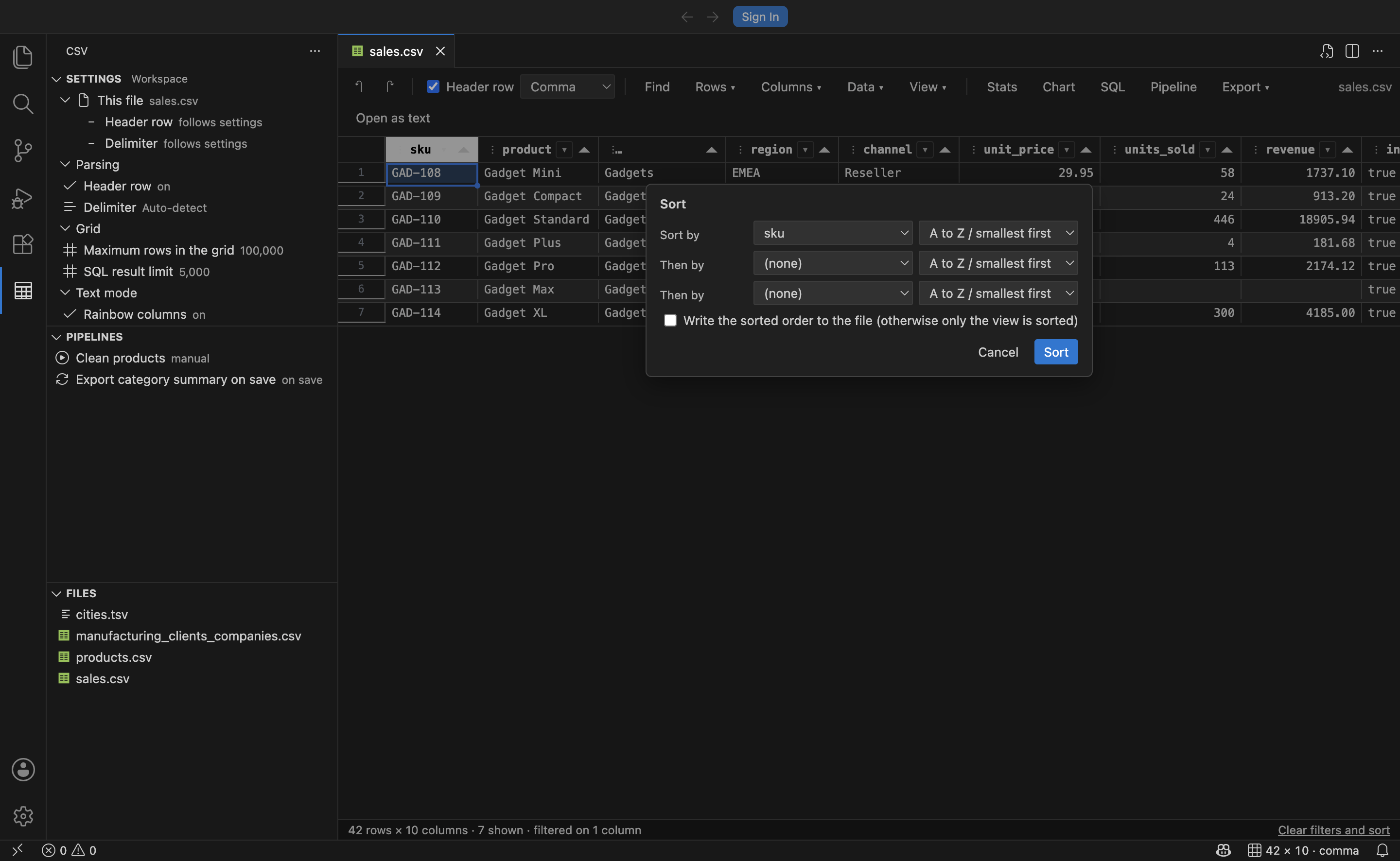Open the Search view in activity bar

pos(23,103)
